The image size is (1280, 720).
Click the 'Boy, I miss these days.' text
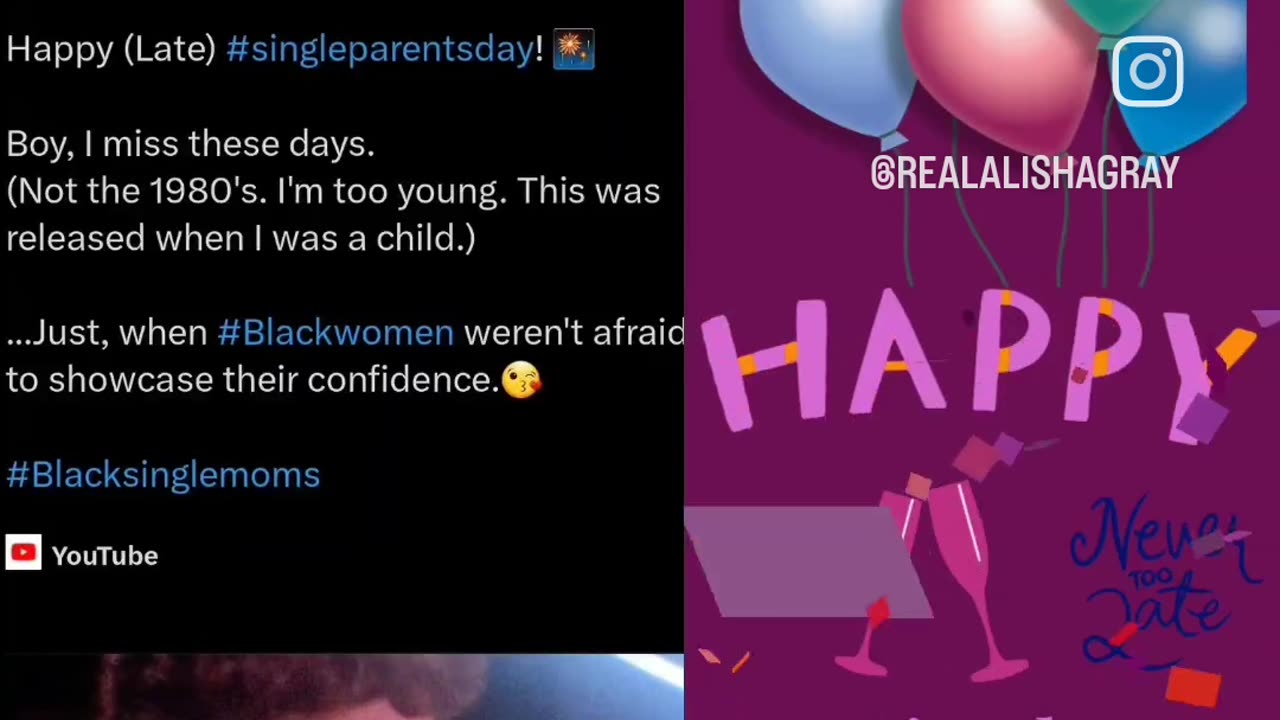coord(190,144)
